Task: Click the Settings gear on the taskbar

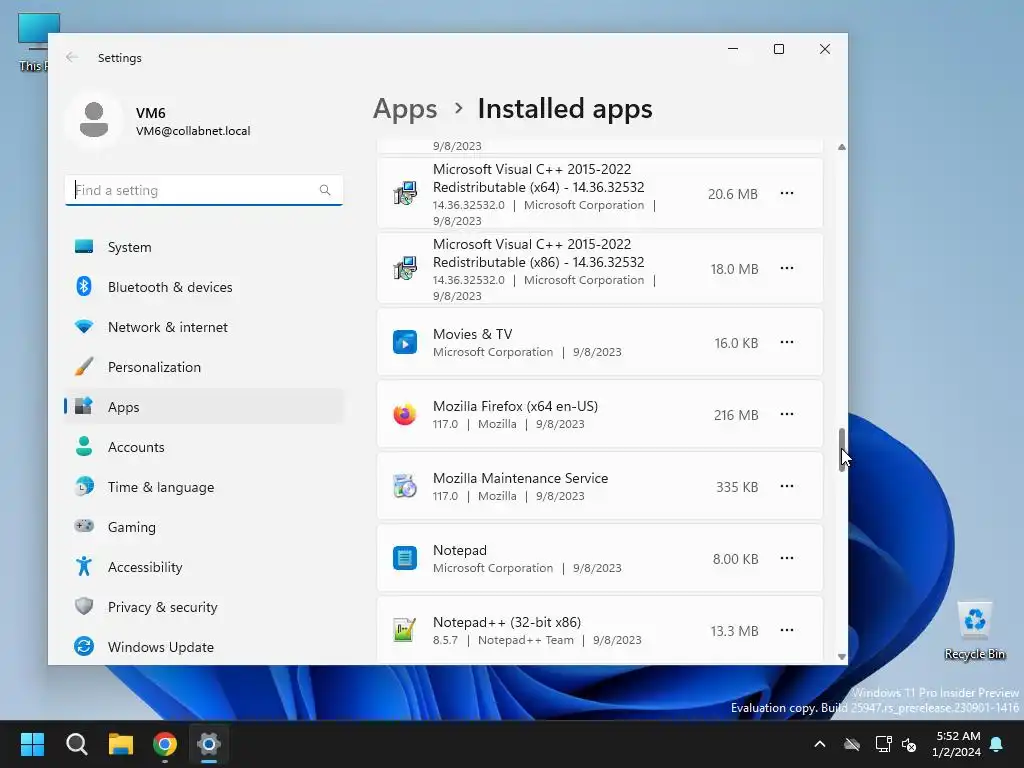Action: pos(209,744)
